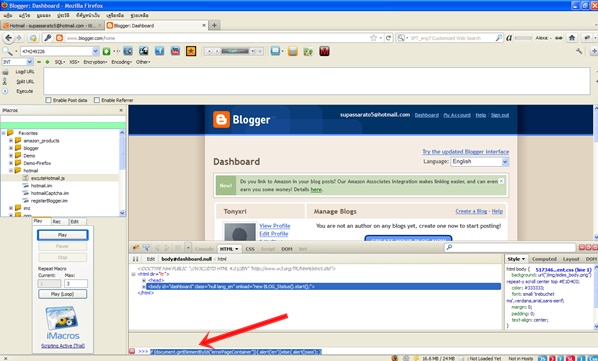This screenshot has height=361, width=598.
Task: Click the large iMacros logo image
Action: (62, 318)
